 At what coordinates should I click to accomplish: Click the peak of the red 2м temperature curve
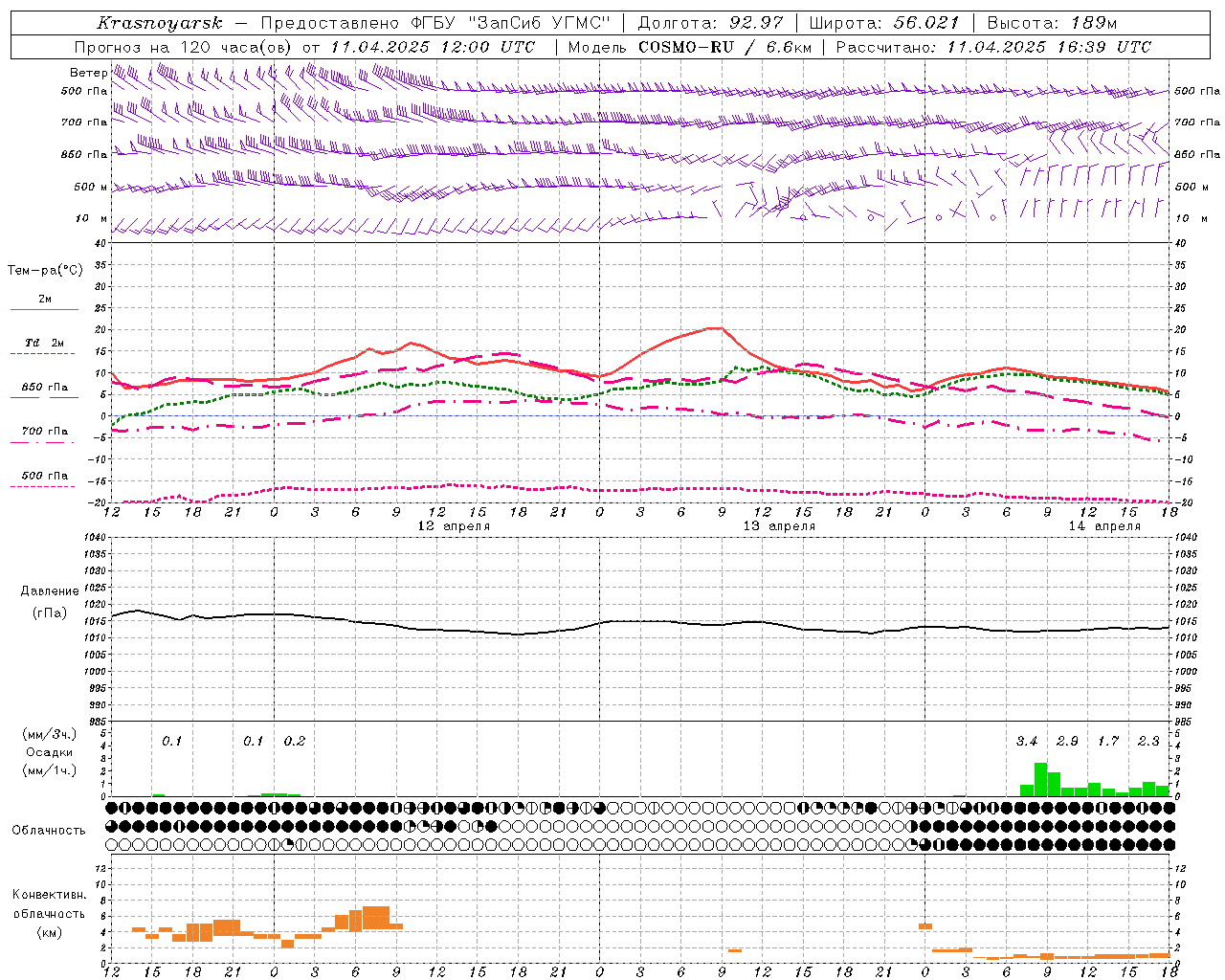[x=716, y=328]
